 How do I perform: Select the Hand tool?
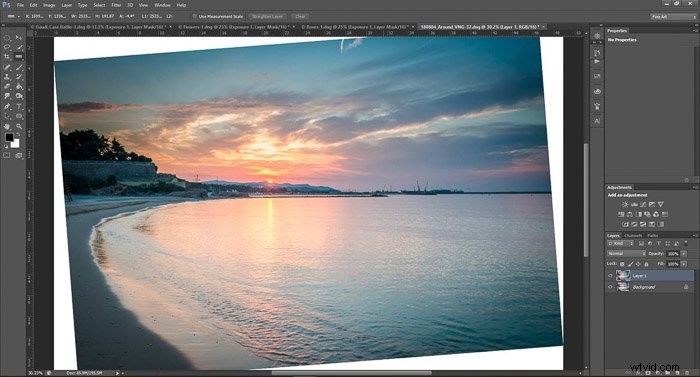pos(7,126)
